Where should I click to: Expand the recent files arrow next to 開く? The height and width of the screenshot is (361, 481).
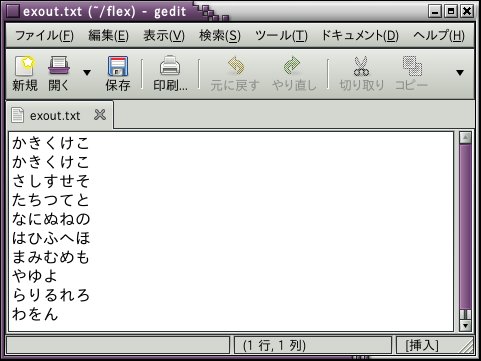click(87, 72)
